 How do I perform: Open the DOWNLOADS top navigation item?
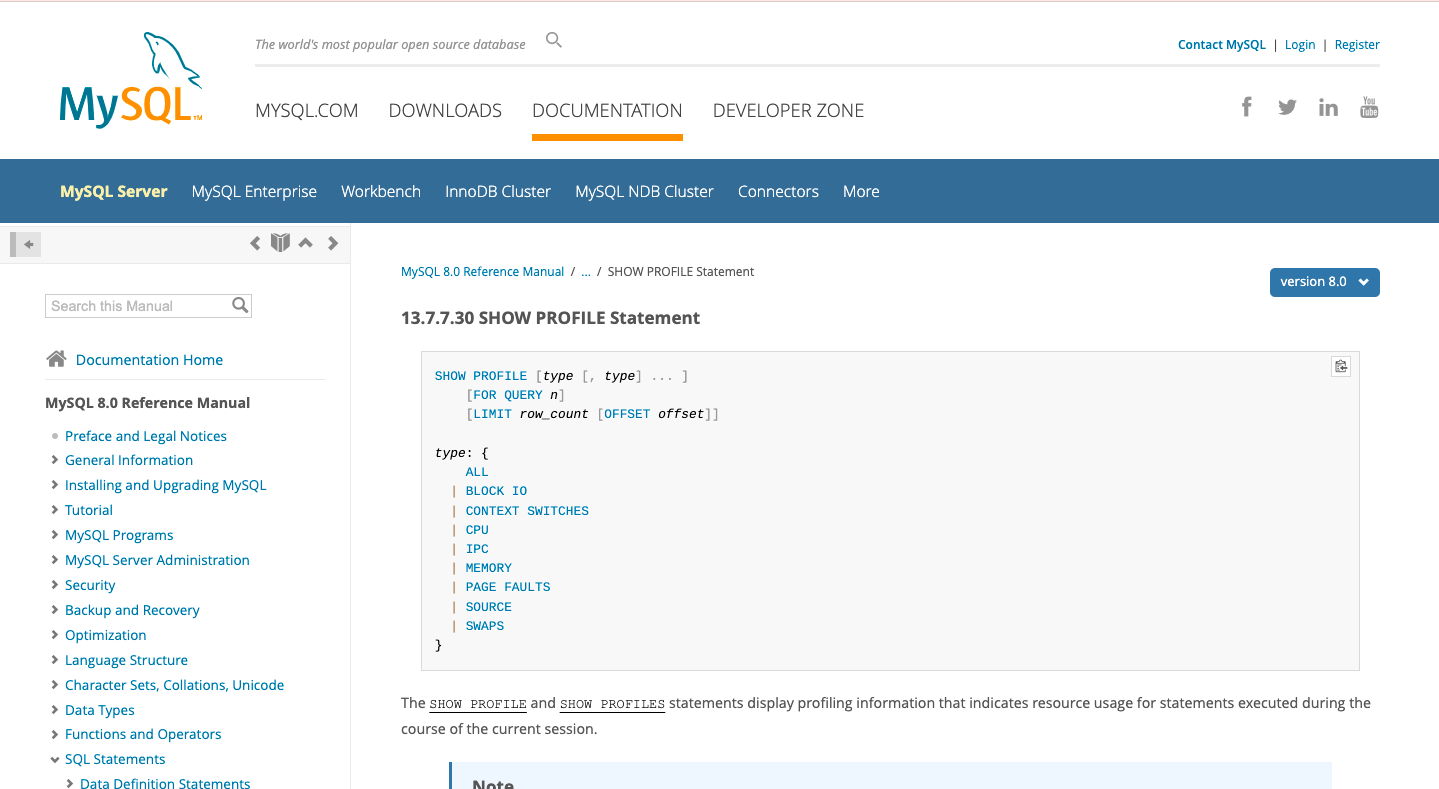445,111
